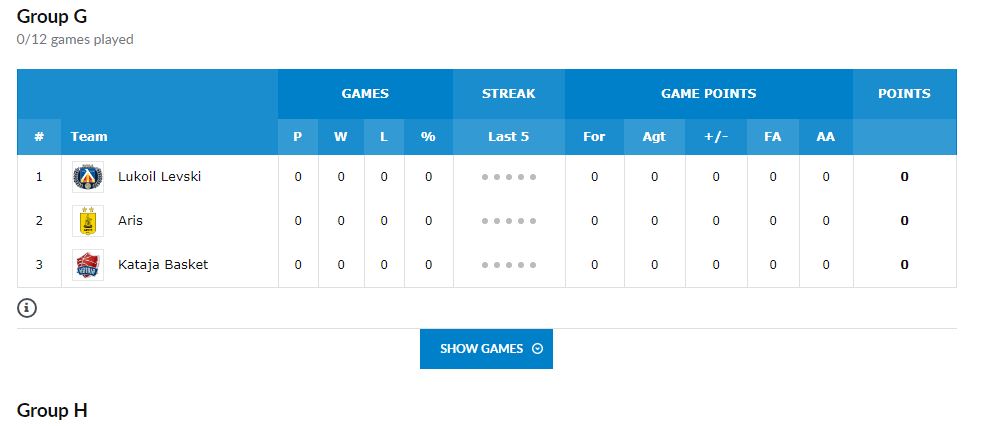Open the Aris team link

coord(130,221)
